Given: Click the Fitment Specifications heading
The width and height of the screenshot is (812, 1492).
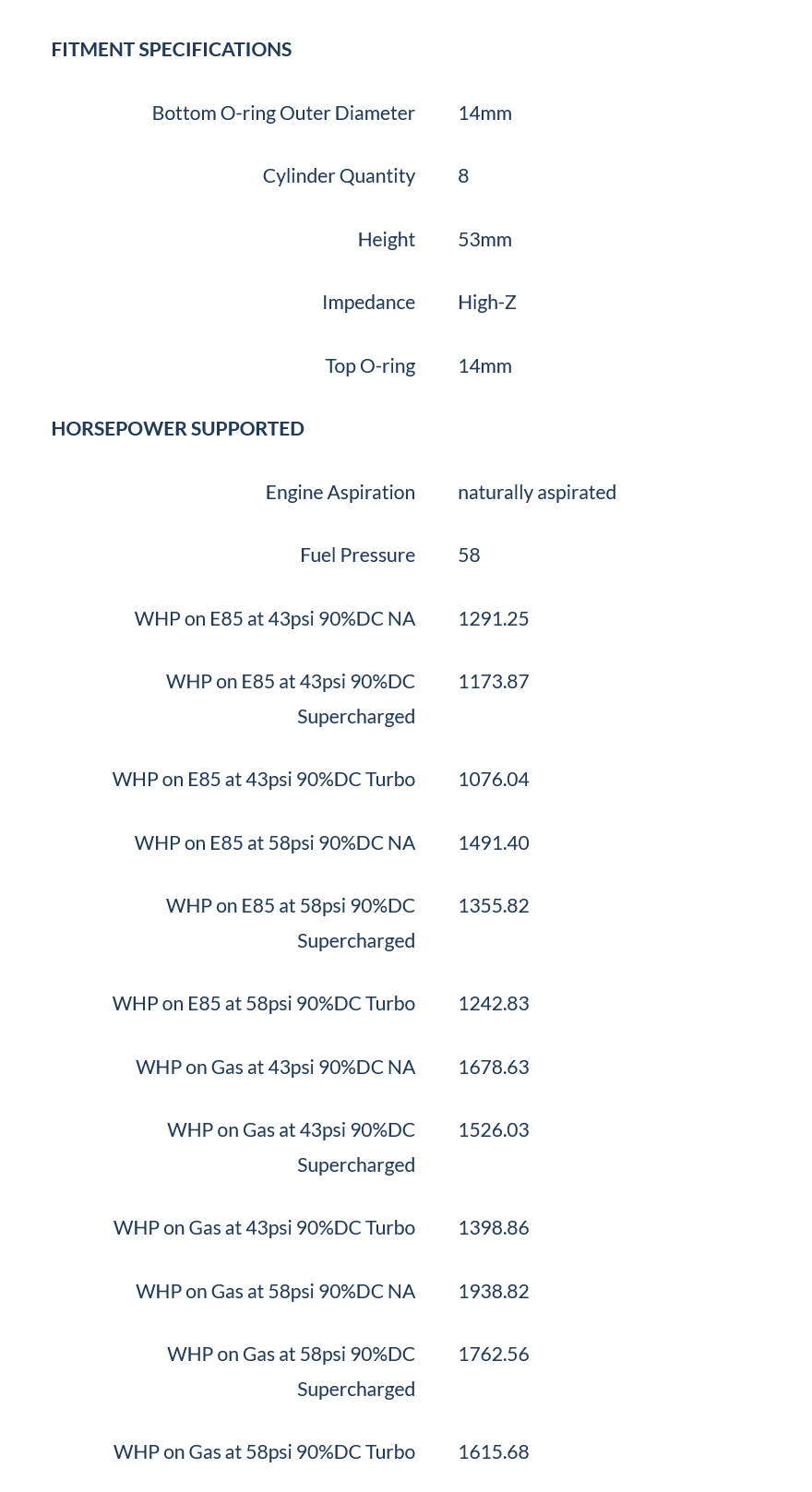Looking at the screenshot, I should (x=172, y=50).
